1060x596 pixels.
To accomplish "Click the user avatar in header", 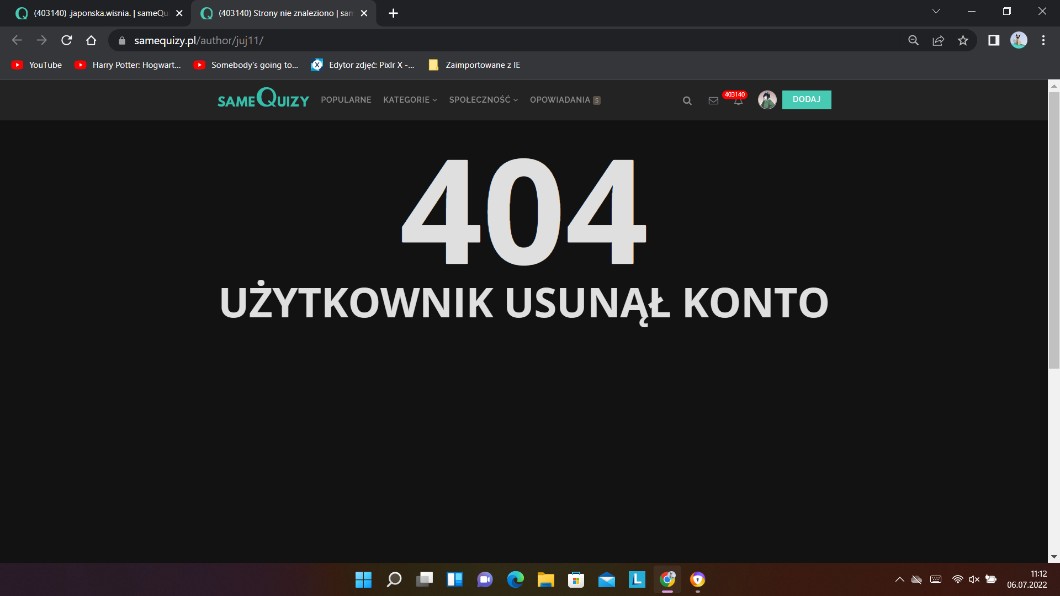I will click(767, 100).
